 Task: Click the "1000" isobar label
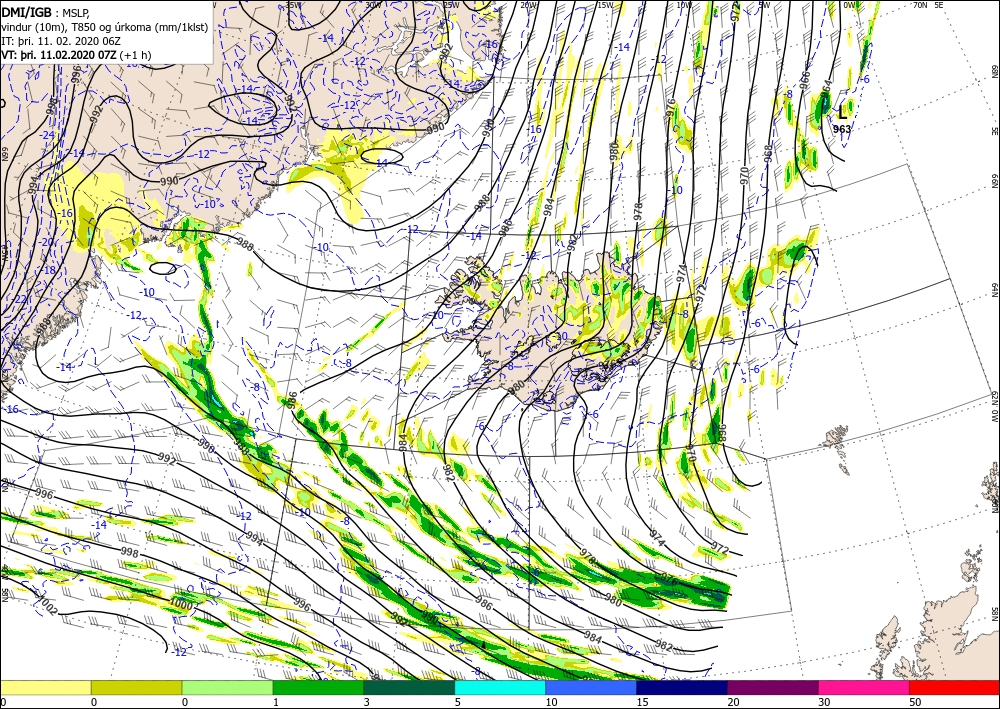click(181, 603)
